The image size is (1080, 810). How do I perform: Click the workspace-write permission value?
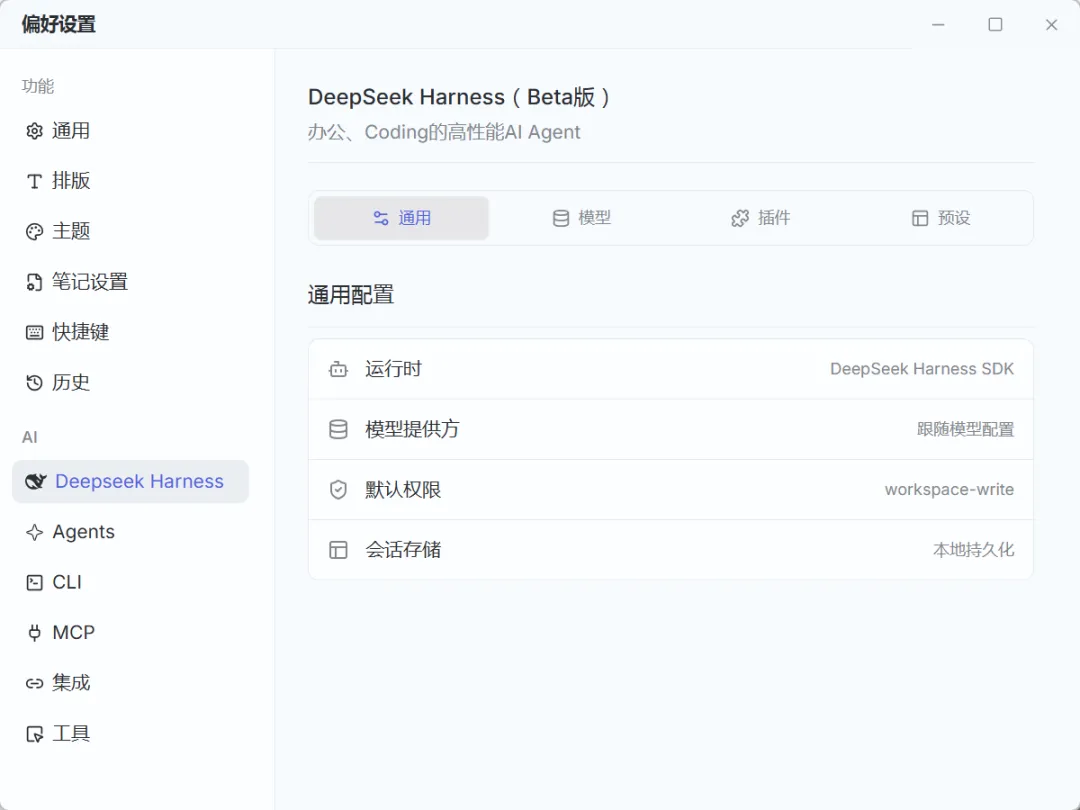(949, 490)
